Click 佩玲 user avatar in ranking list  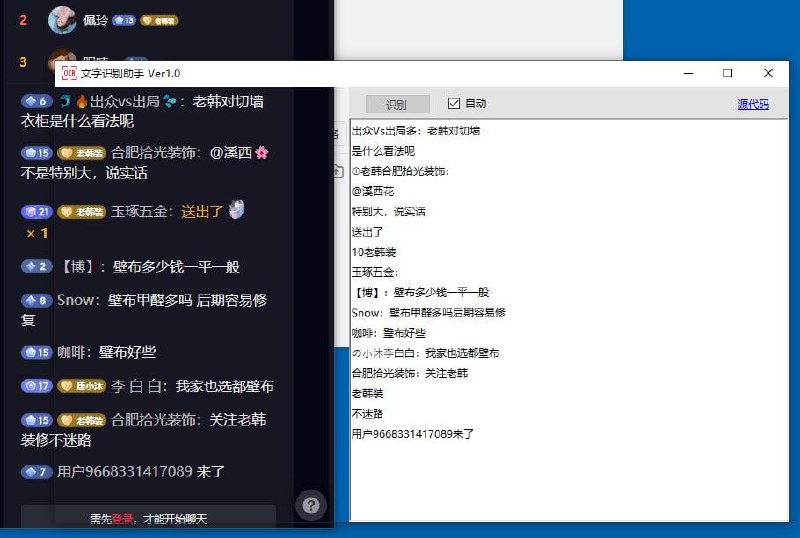click(62, 20)
